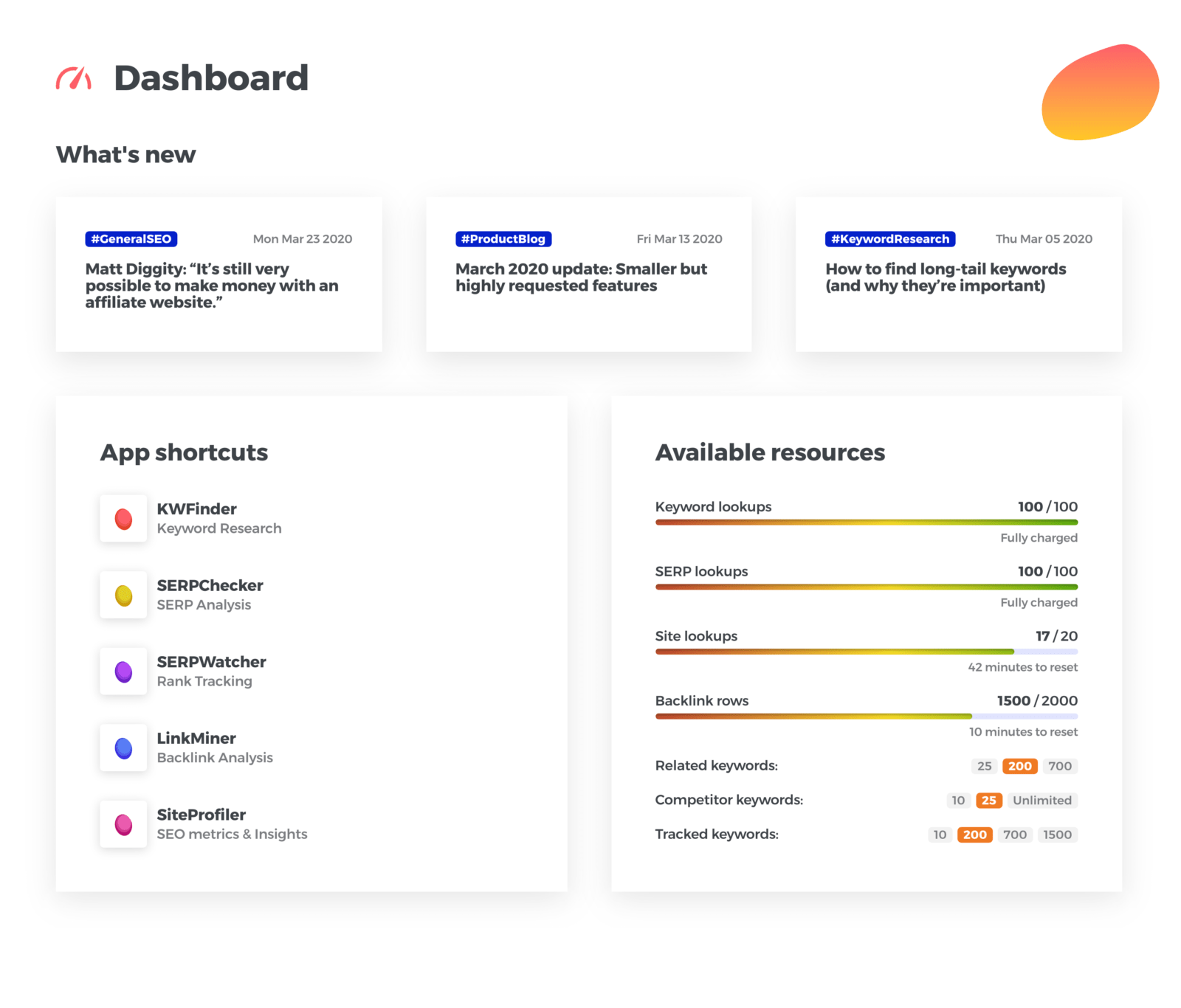Click the LinkMiner backlink analysis icon
Viewport: 1181px width, 1008px height.
click(123, 748)
